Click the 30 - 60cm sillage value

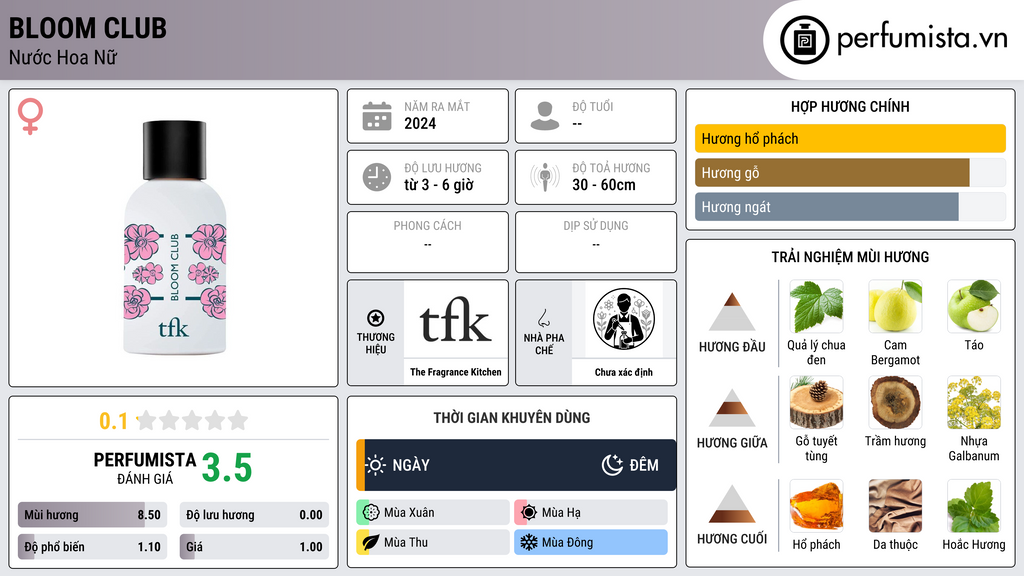coord(604,185)
